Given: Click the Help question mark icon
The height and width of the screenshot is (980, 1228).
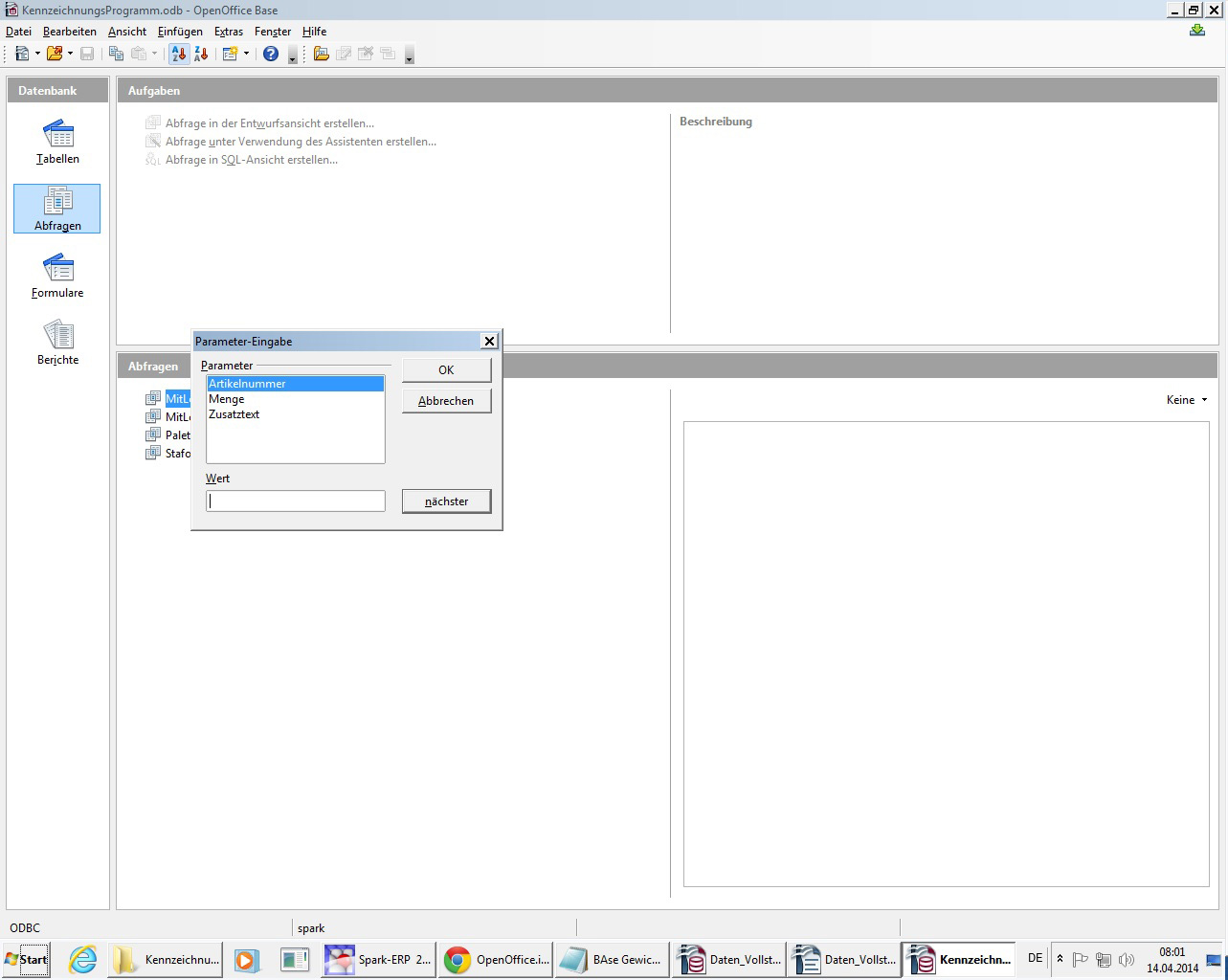Looking at the screenshot, I should pos(271,54).
